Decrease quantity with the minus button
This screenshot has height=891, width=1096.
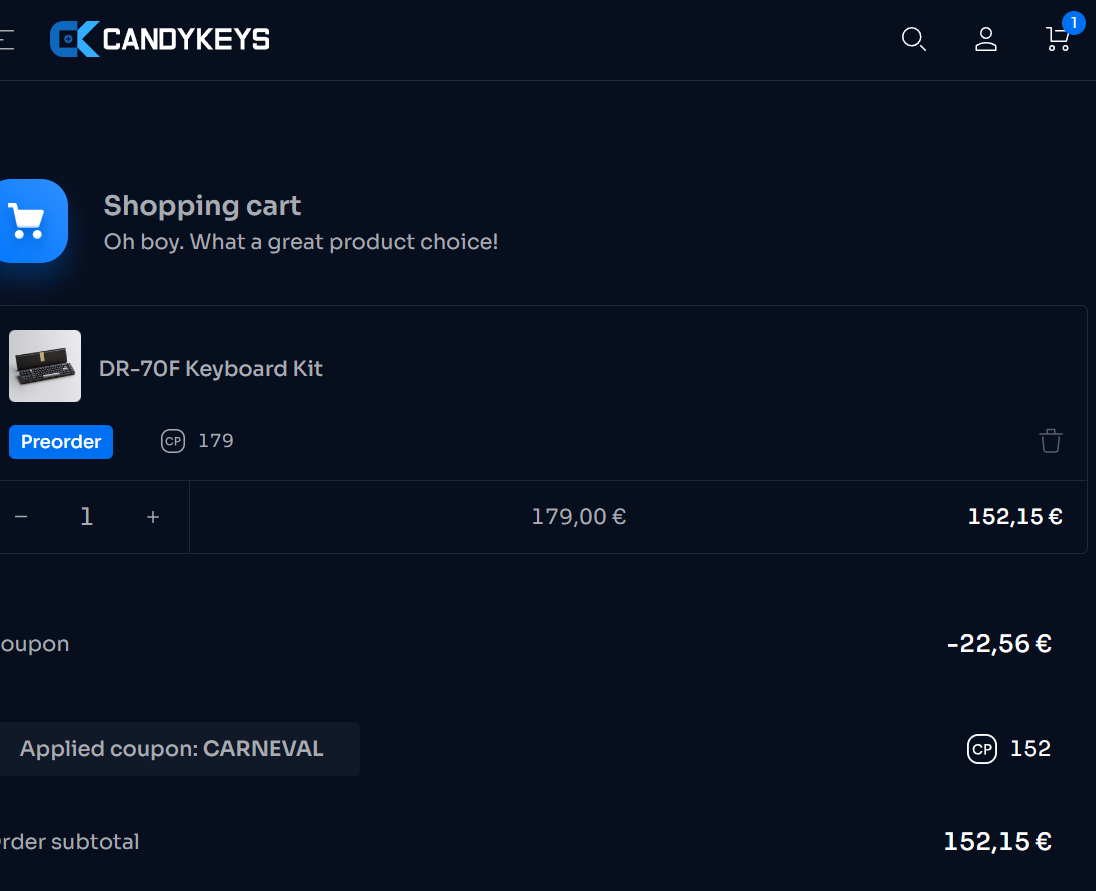tap(21, 517)
